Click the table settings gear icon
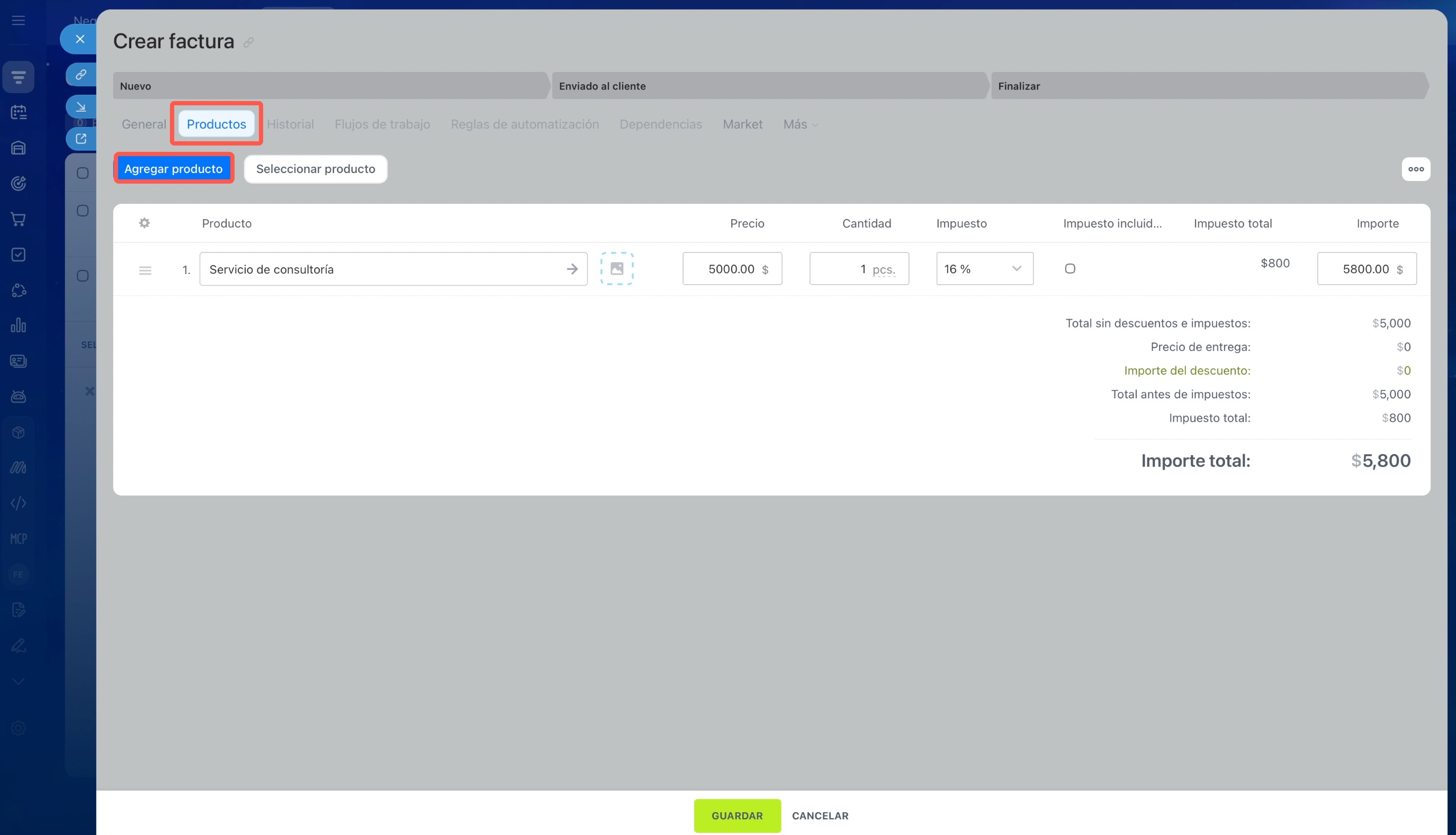 point(145,223)
